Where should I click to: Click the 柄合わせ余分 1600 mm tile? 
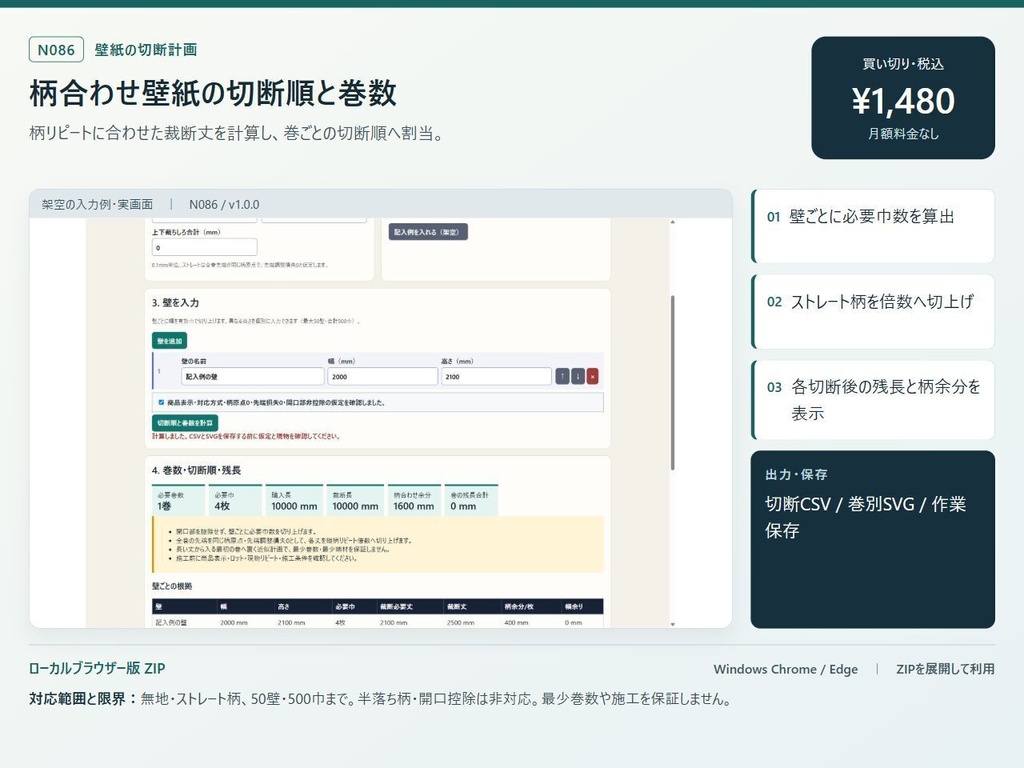click(x=414, y=501)
